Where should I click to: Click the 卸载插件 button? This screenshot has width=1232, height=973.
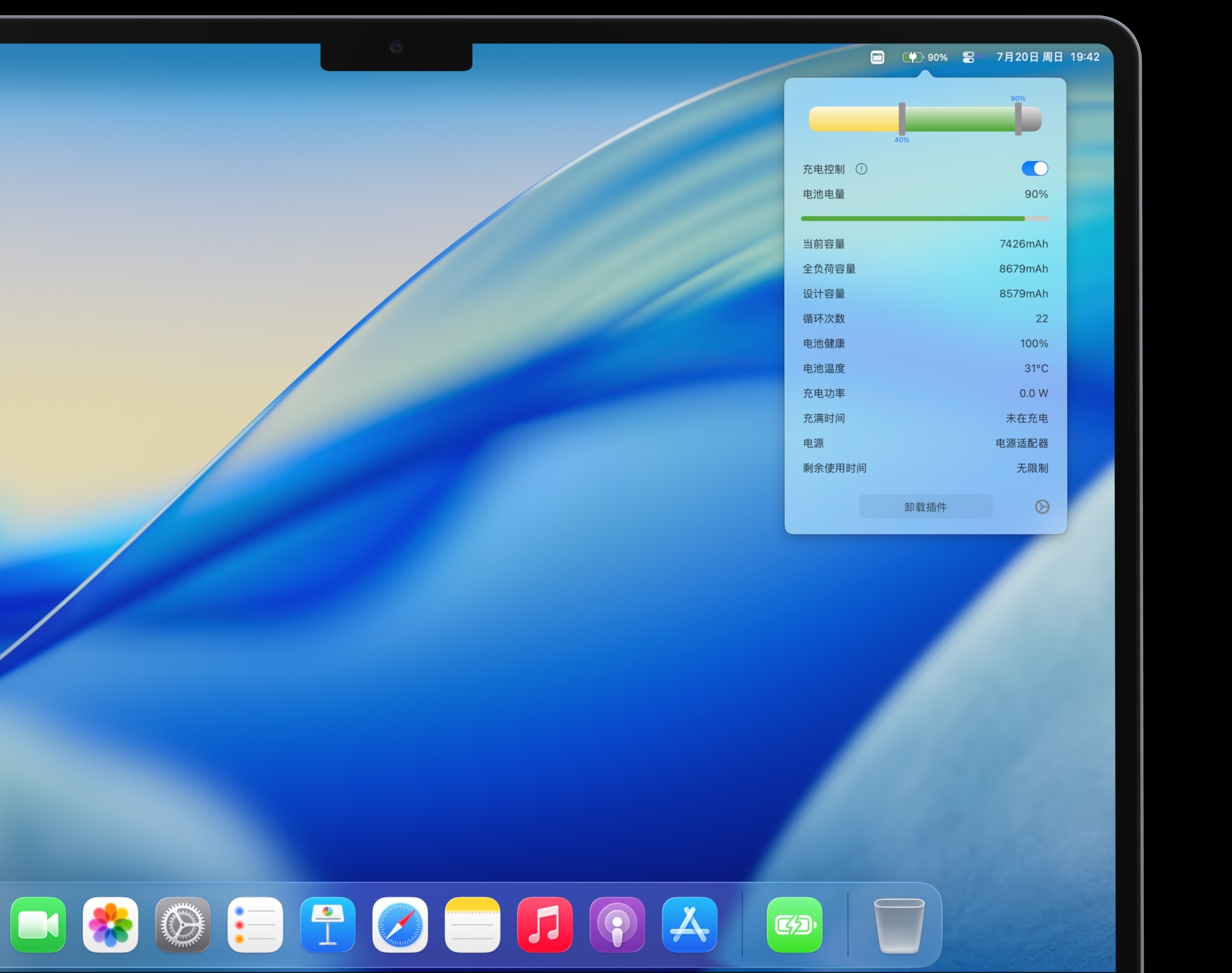925,507
